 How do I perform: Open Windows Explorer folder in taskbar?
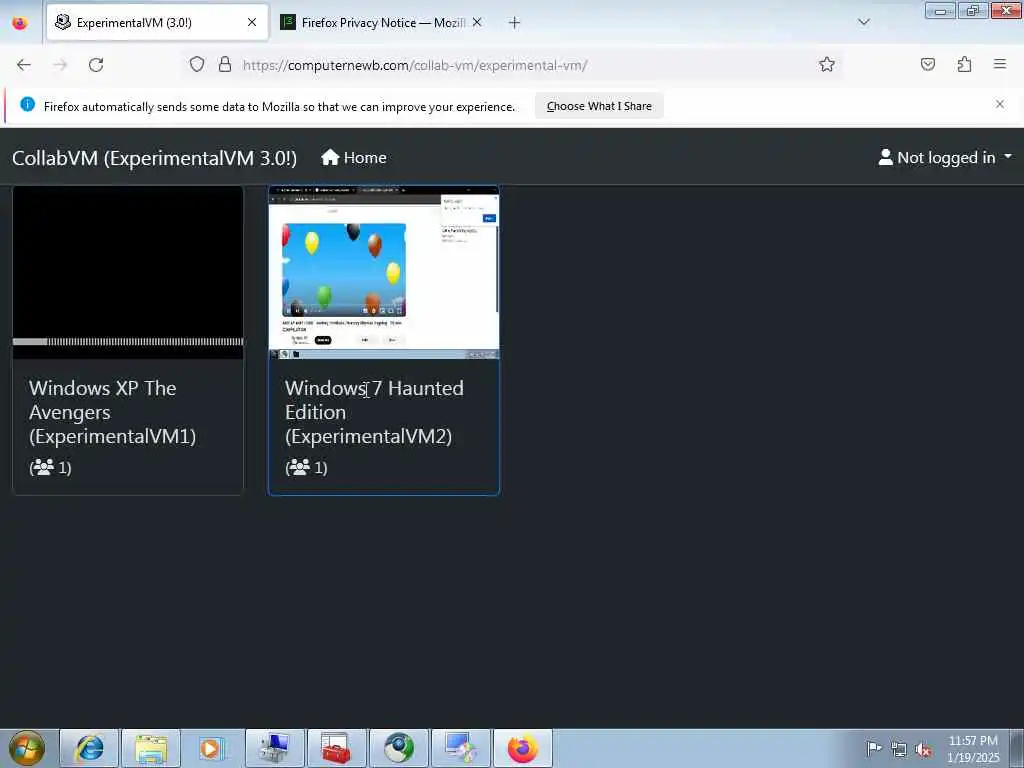pyautogui.click(x=151, y=748)
